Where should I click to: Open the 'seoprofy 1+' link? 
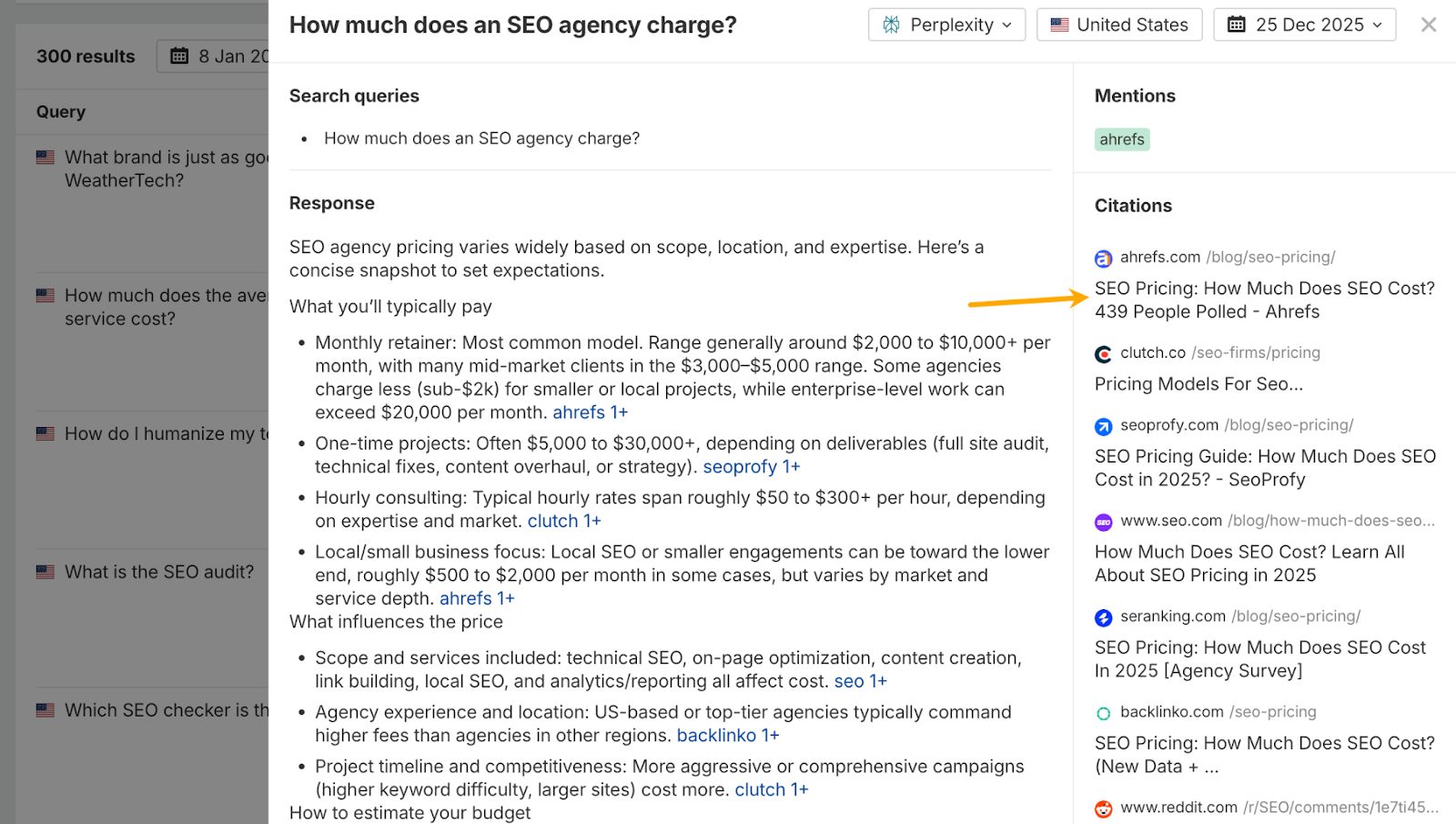pyautogui.click(x=750, y=466)
